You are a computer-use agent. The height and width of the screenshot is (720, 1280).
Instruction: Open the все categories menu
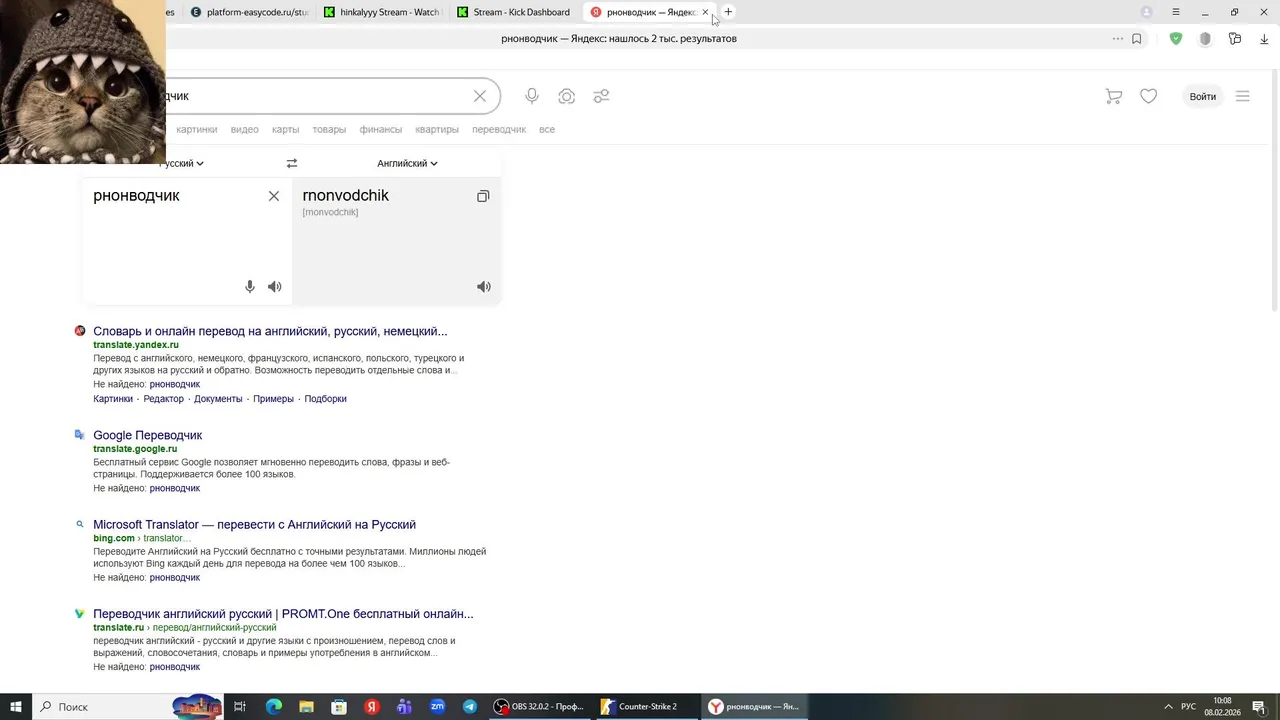(x=547, y=130)
